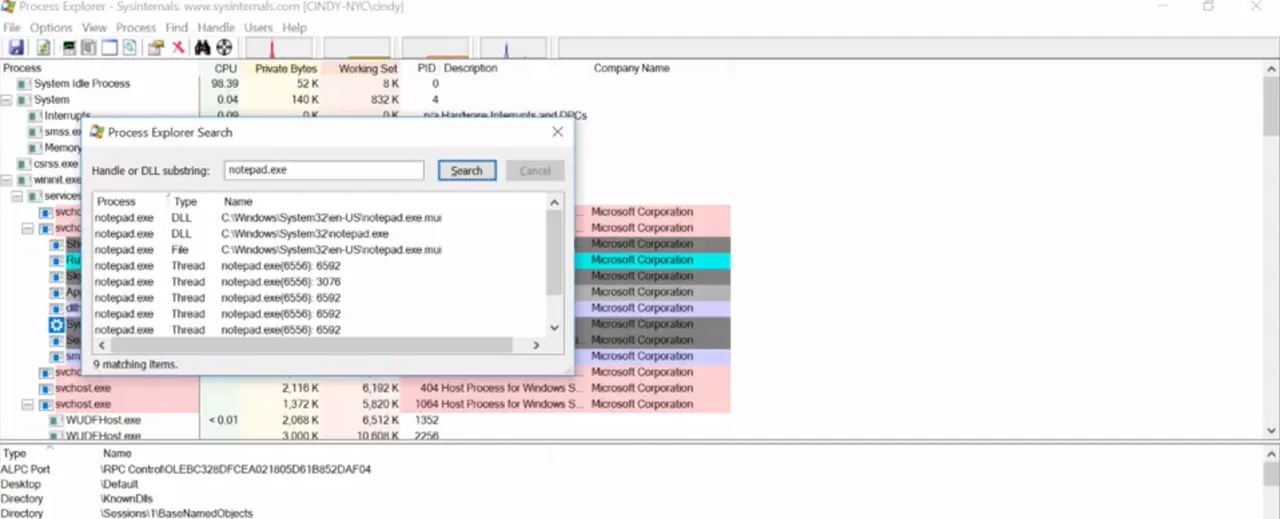1280x519 pixels.
Task: Click the wininit.exe process icon
Action: point(24,180)
